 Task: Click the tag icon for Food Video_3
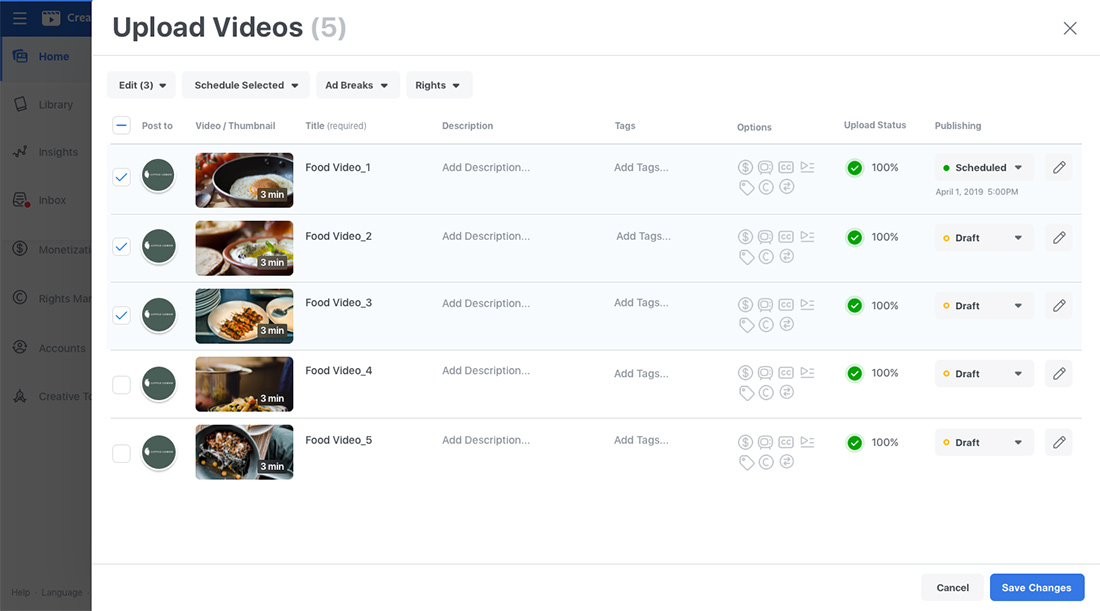click(746, 325)
